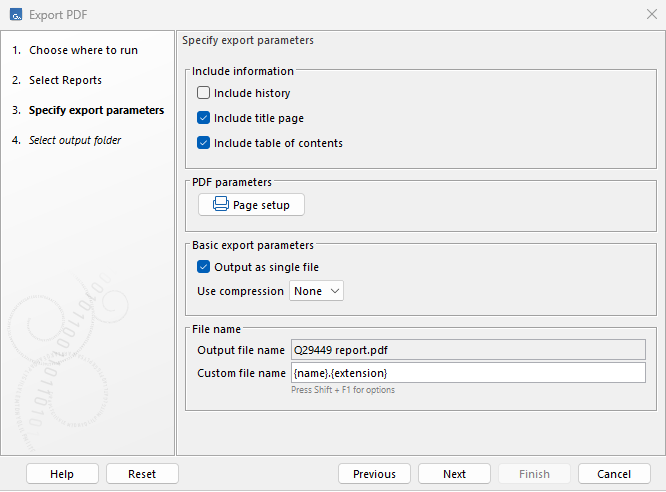Disable Include table of contents
Image resolution: width=666 pixels, height=492 pixels.
[x=204, y=143]
